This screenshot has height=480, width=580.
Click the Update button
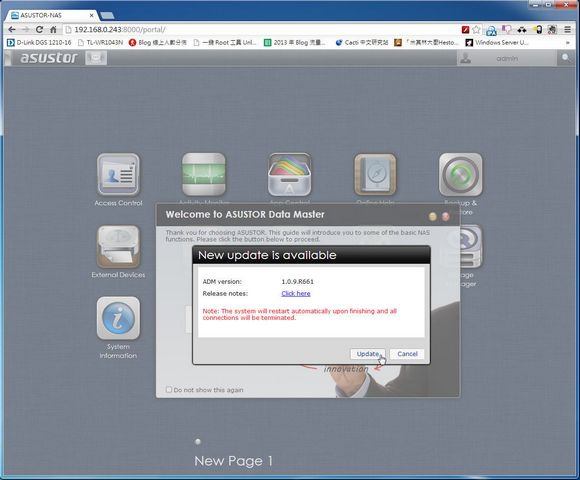click(368, 354)
